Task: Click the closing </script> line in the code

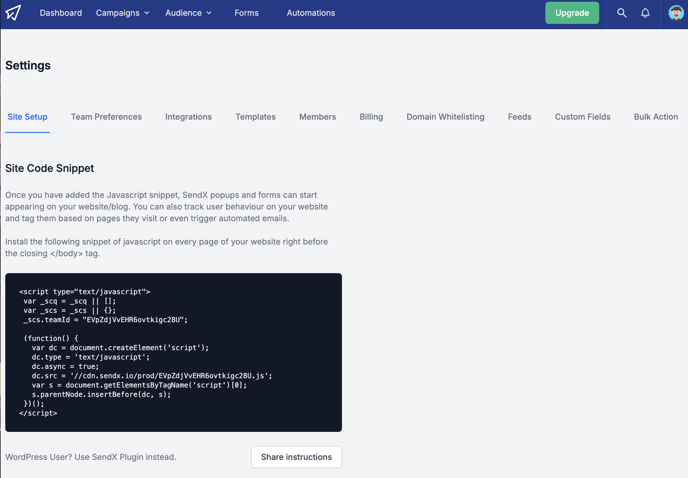Action: [38, 413]
